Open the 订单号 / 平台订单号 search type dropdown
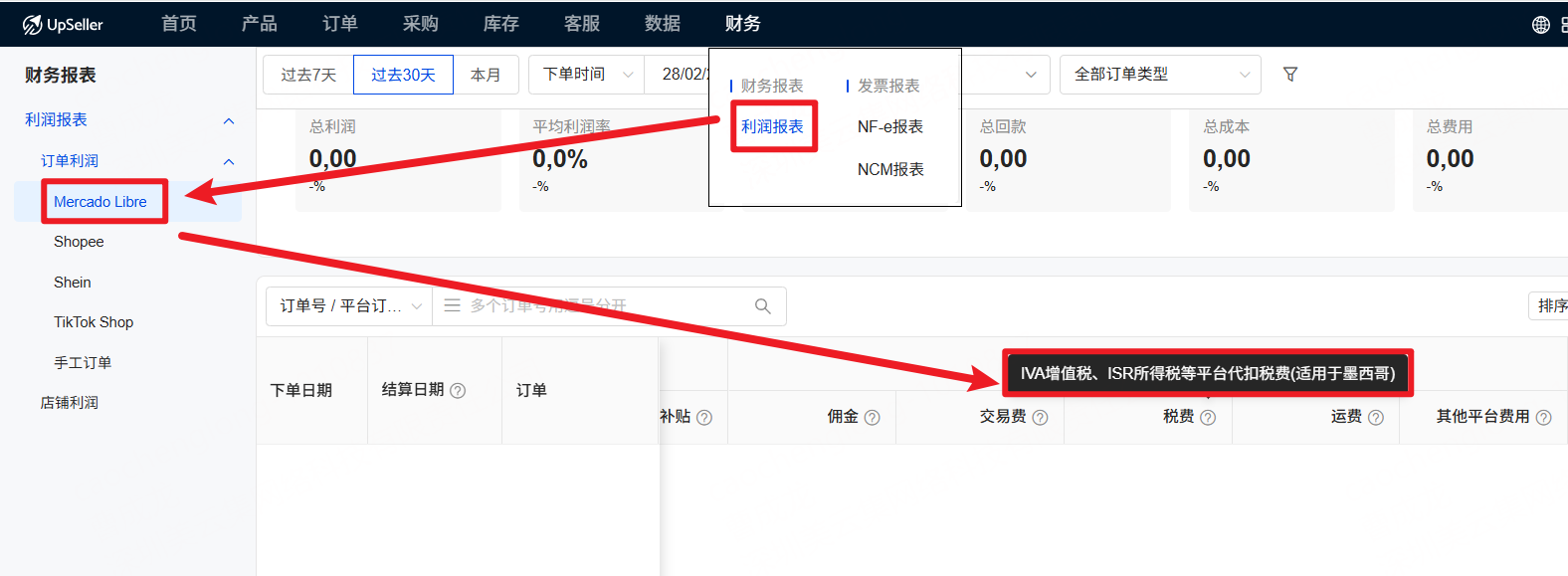Viewport: 1568px width, 576px height. tap(349, 306)
